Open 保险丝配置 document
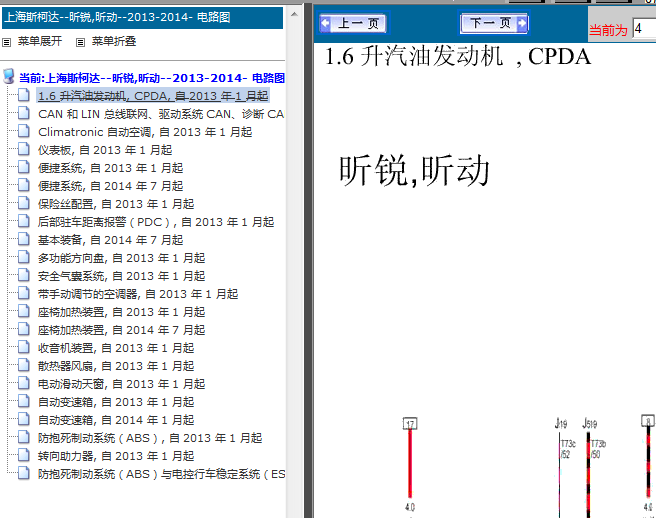656x518 pixels. pos(116,204)
